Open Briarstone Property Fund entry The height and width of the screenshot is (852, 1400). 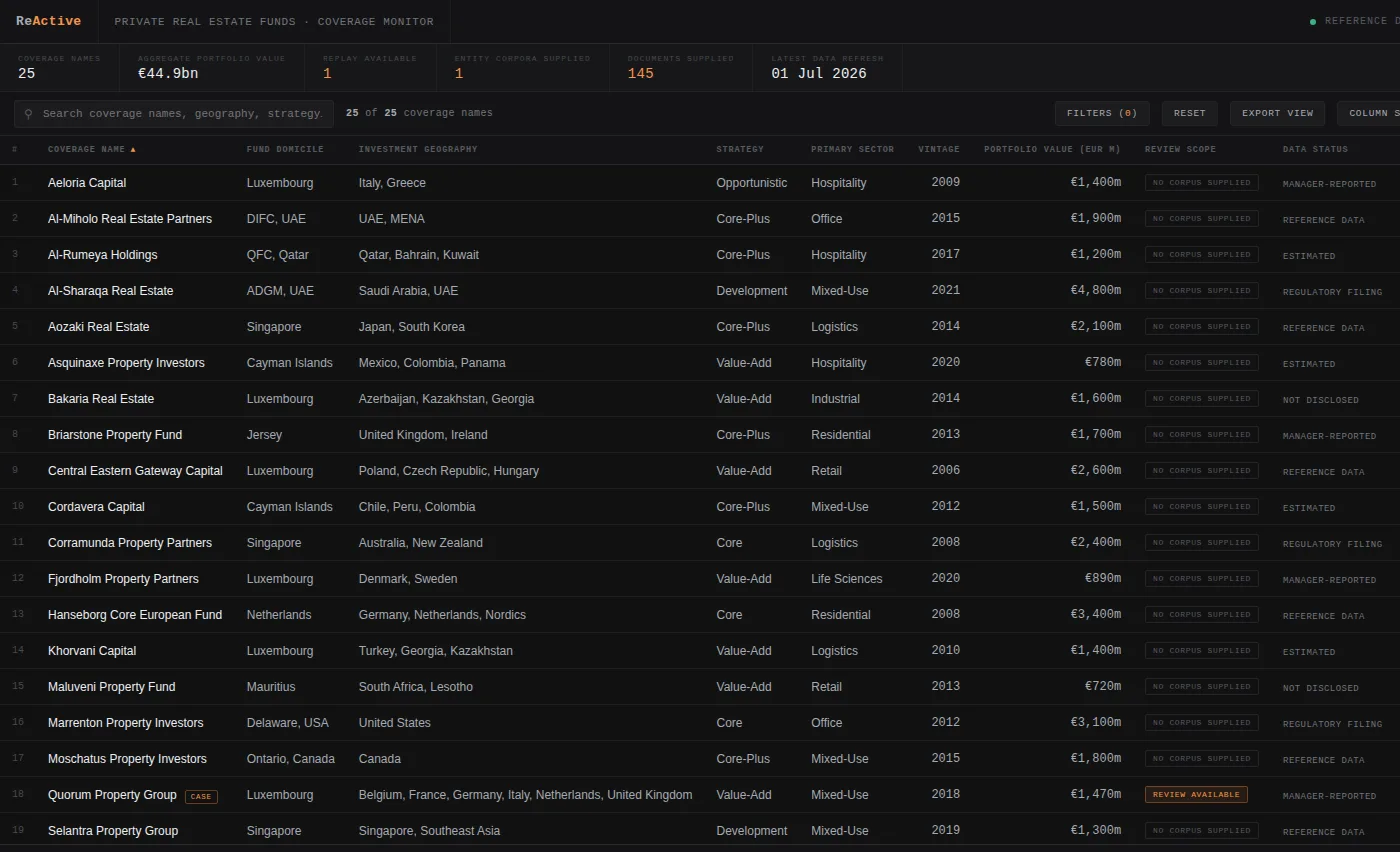click(115, 435)
